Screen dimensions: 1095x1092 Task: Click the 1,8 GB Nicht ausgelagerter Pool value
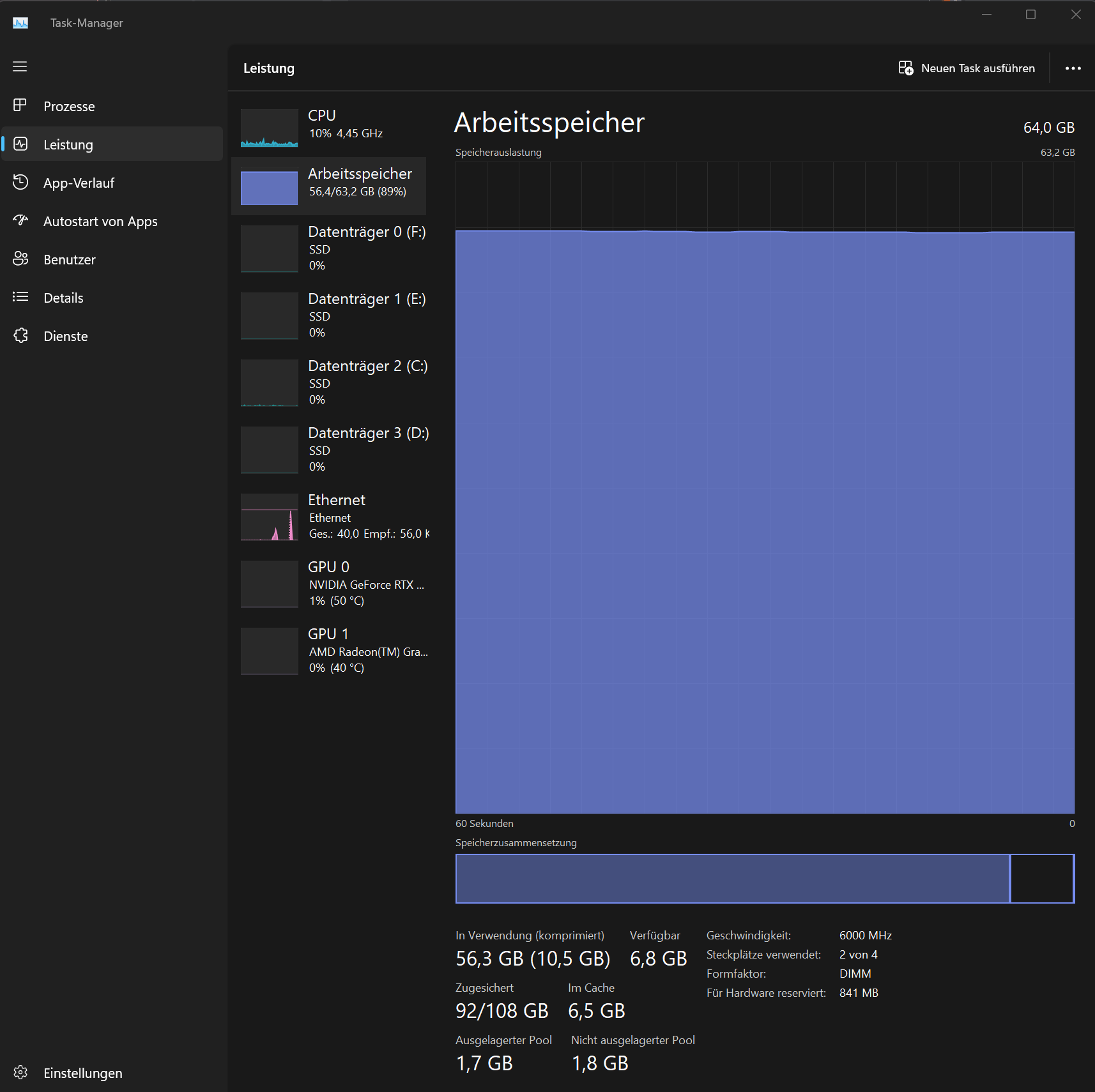tap(600, 1063)
